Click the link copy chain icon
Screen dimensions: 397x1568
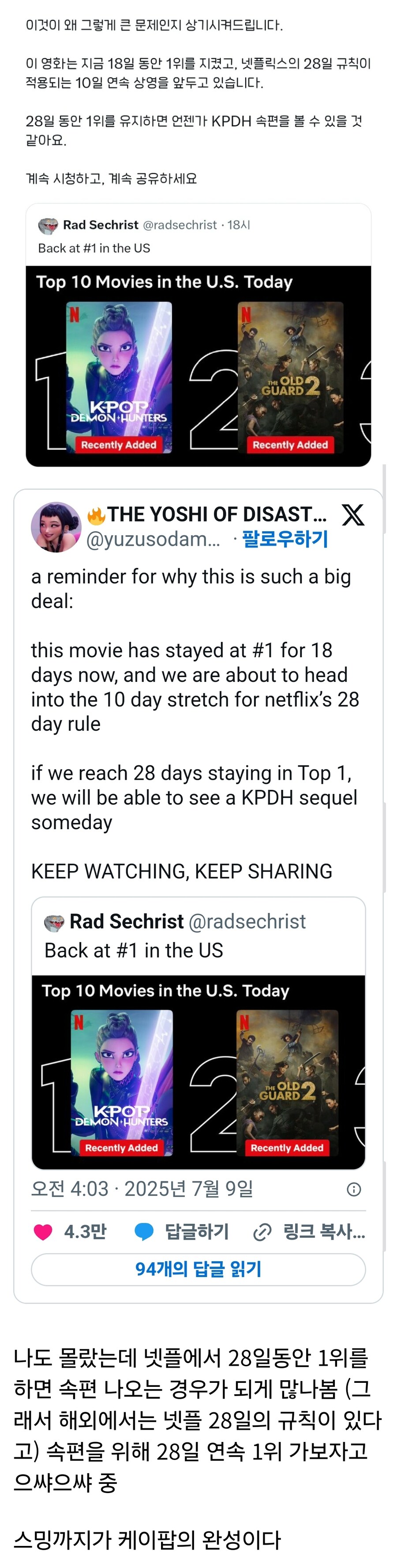coord(262,1233)
